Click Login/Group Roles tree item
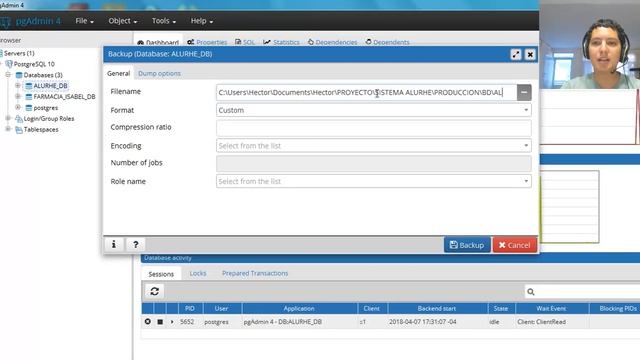Screen dimensions: 640x360 tap(49, 119)
